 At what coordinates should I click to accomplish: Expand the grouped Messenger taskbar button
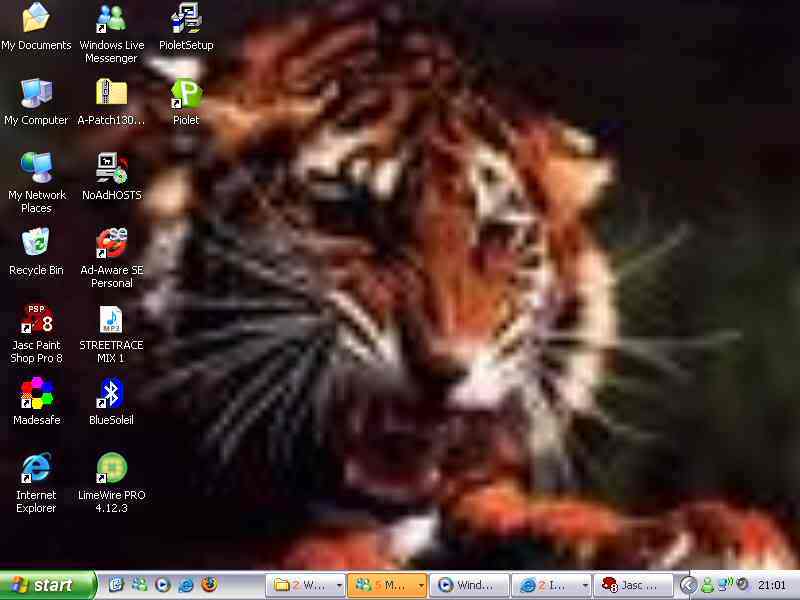pos(387,585)
